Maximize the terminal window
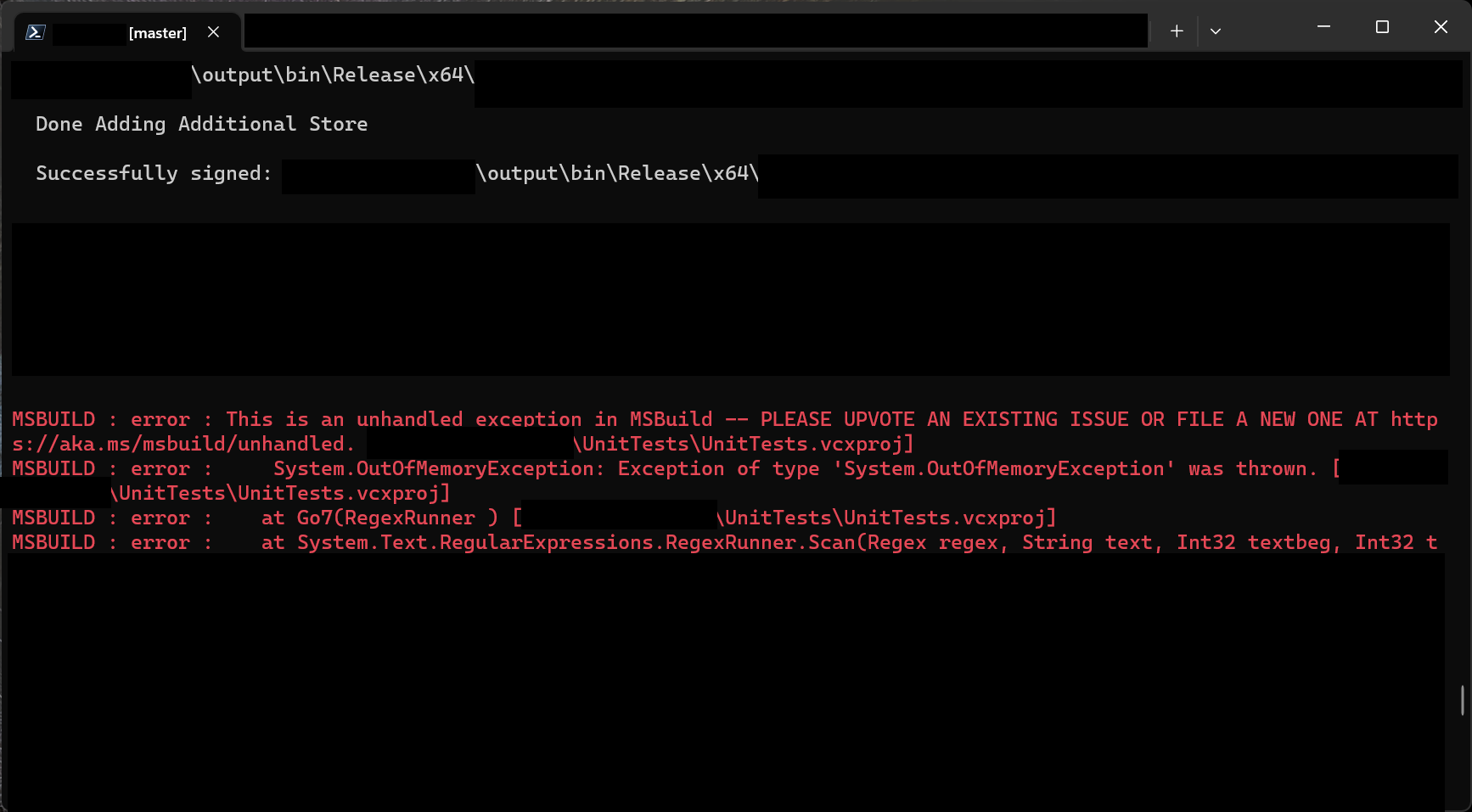This screenshot has height=812, width=1472. [1381, 27]
